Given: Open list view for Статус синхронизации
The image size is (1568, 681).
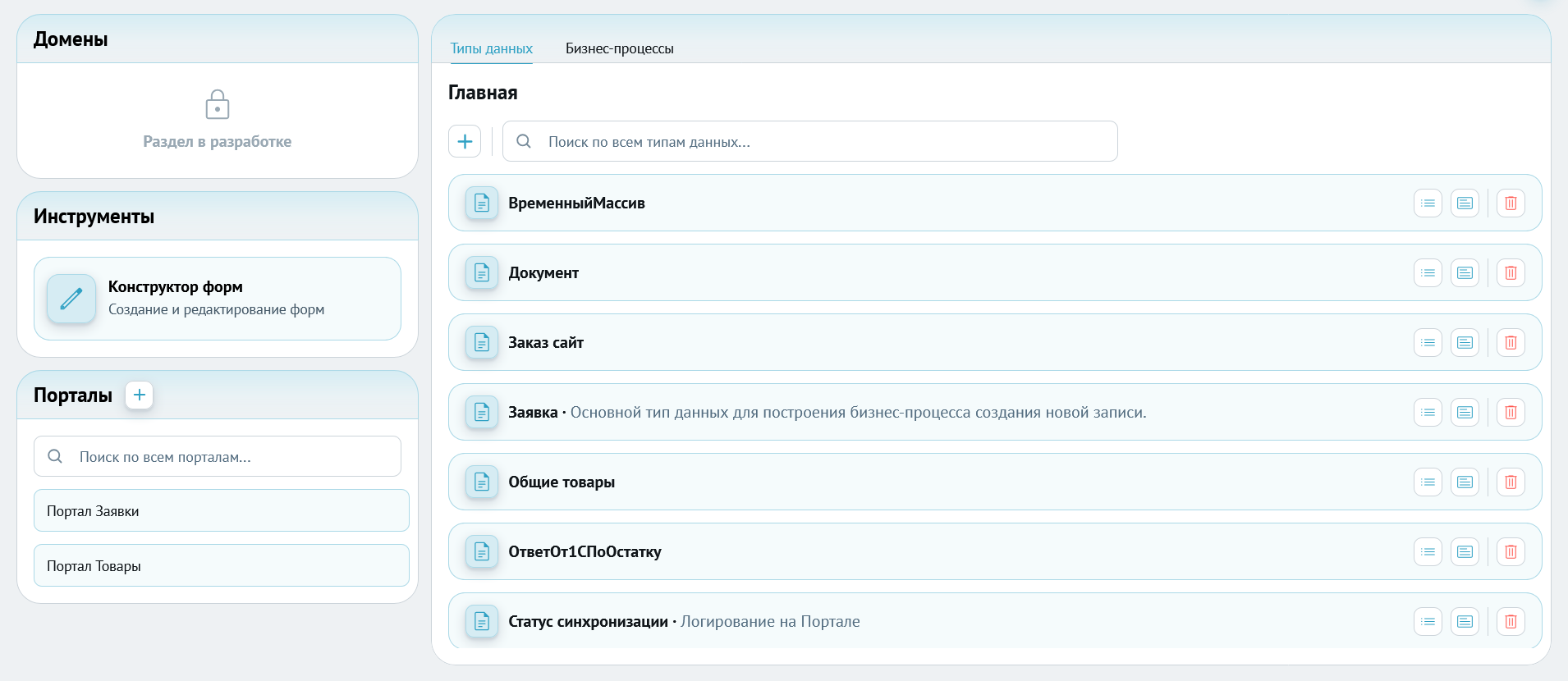Looking at the screenshot, I should (x=1428, y=621).
